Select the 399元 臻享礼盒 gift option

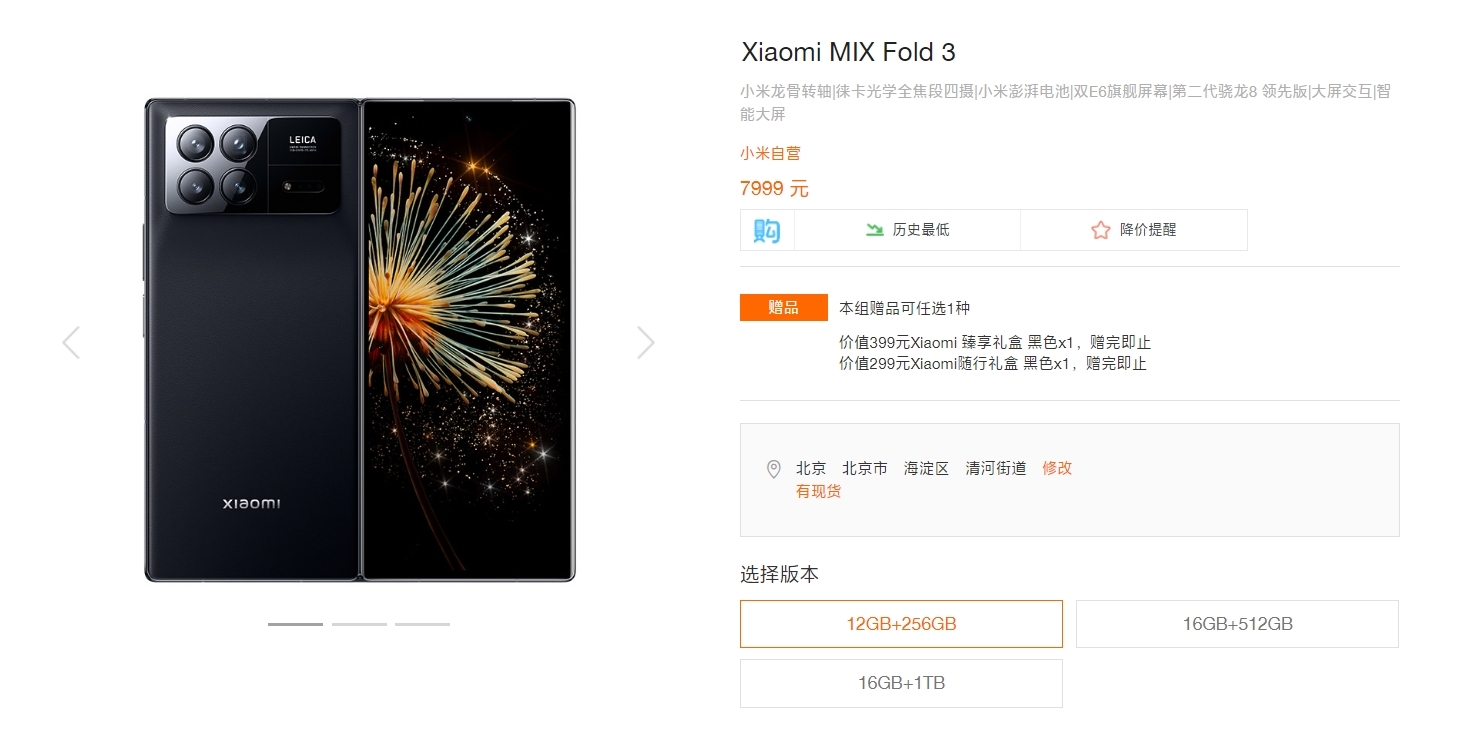(x=994, y=343)
